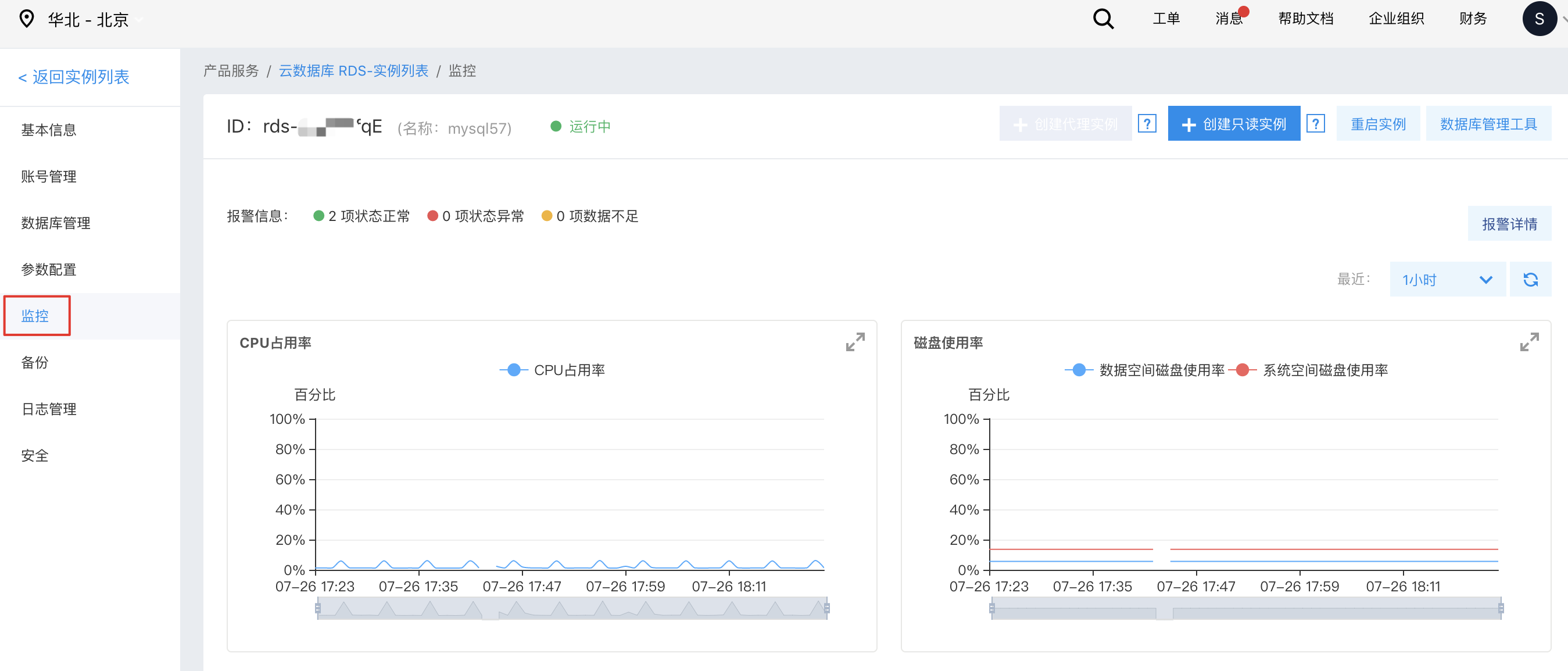Expand the 磁盘使用率 chart fullscreen
The width and height of the screenshot is (1568, 671).
click(x=1528, y=342)
